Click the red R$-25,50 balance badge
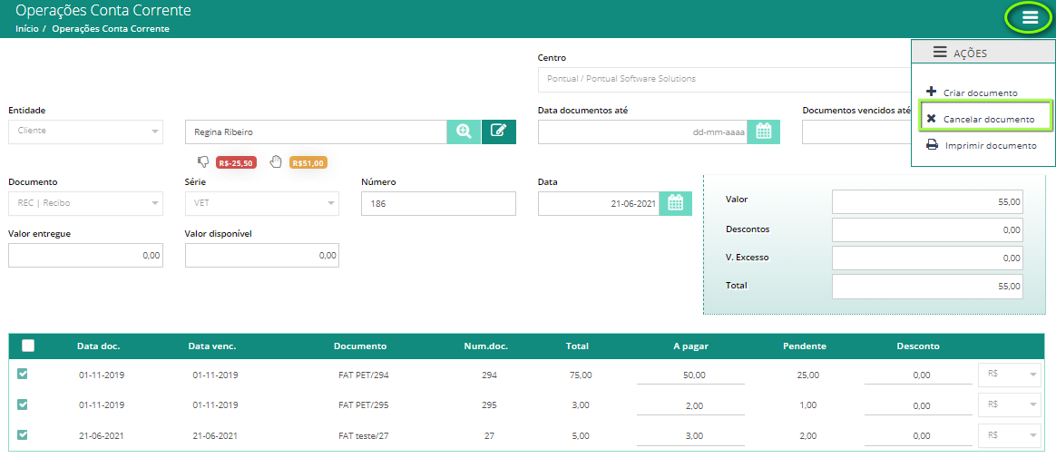This screenshot has height=458, width=1056. (x=236, y=162)
